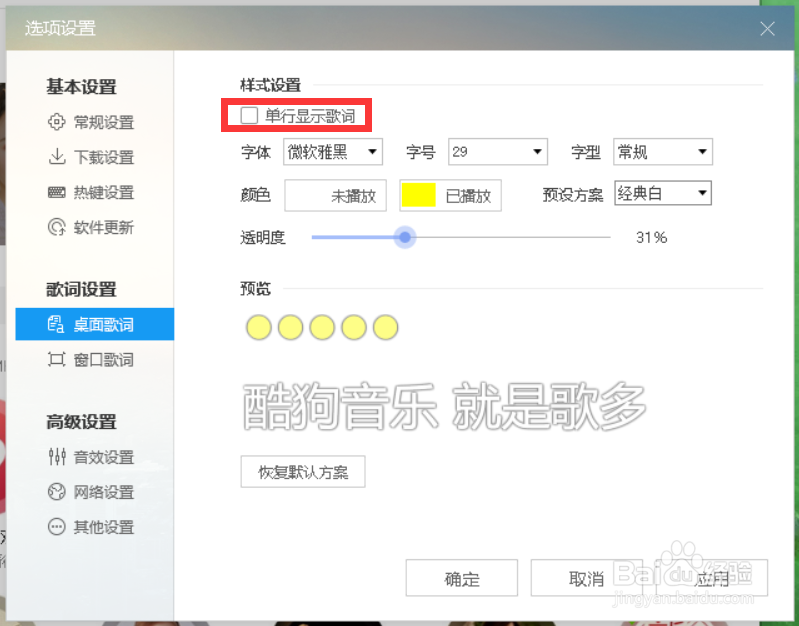This screenshot has height=626, width=799.
Task: Pick the 未播放 lyric color
Action: [x=335, y=195]
